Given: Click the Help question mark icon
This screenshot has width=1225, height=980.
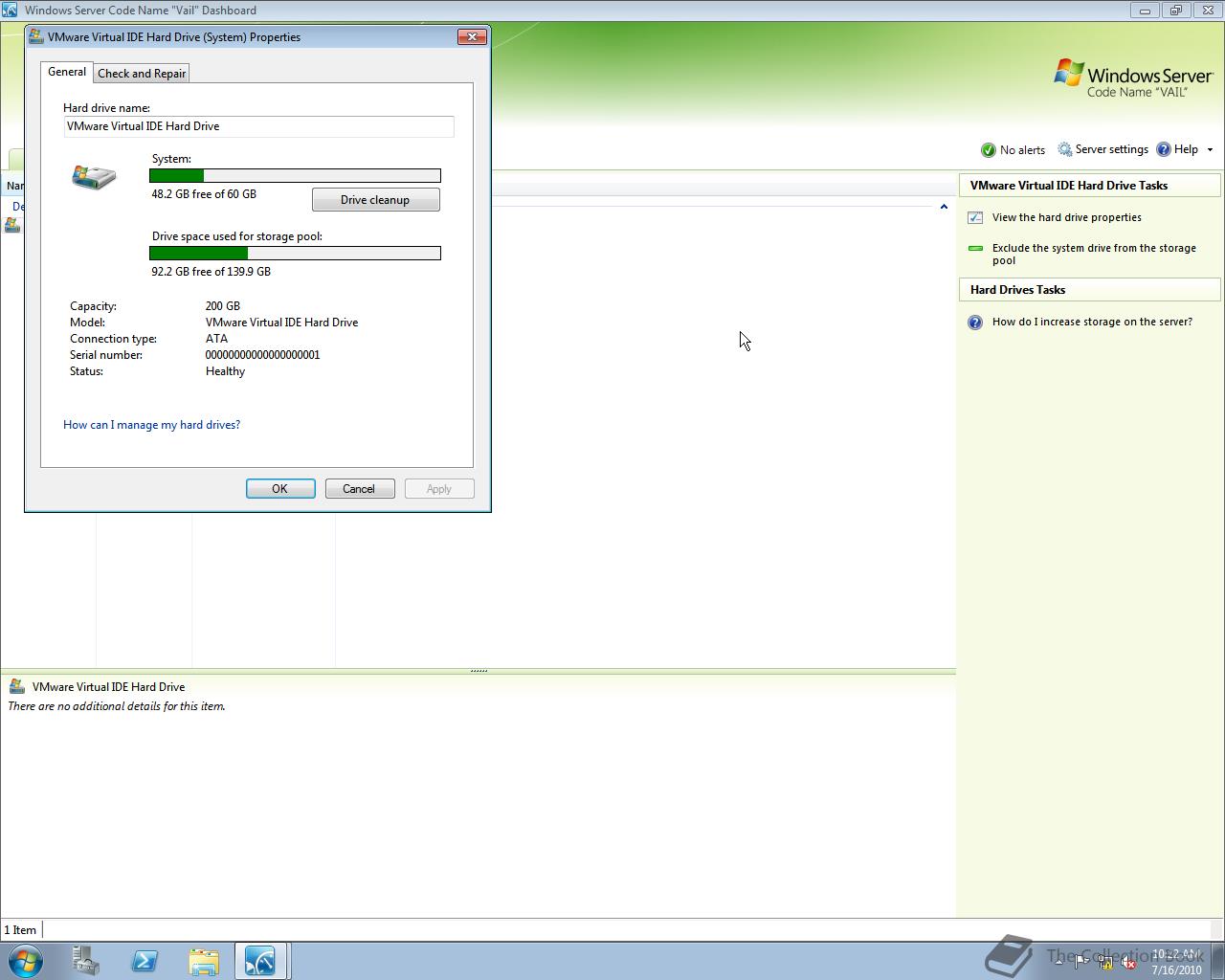Looking at the screenshot, I should pos(1164,149).
